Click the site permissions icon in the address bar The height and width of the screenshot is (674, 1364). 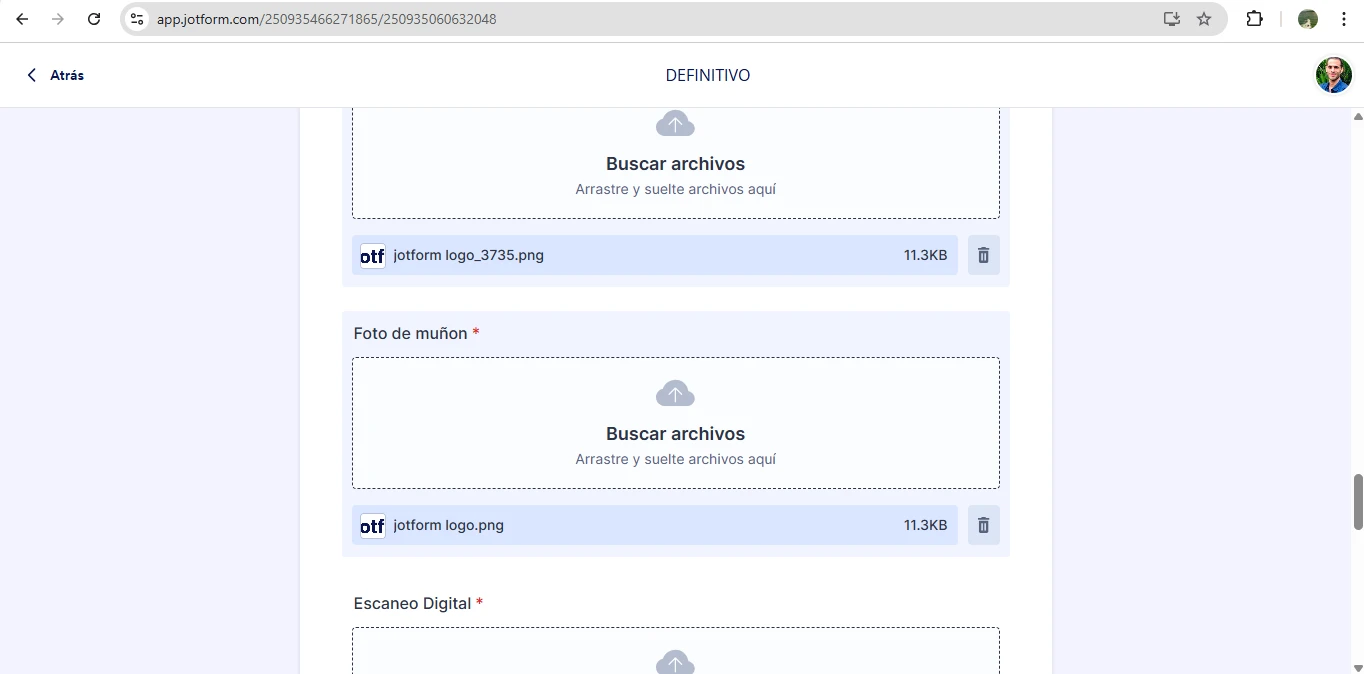tap(136, 19)
